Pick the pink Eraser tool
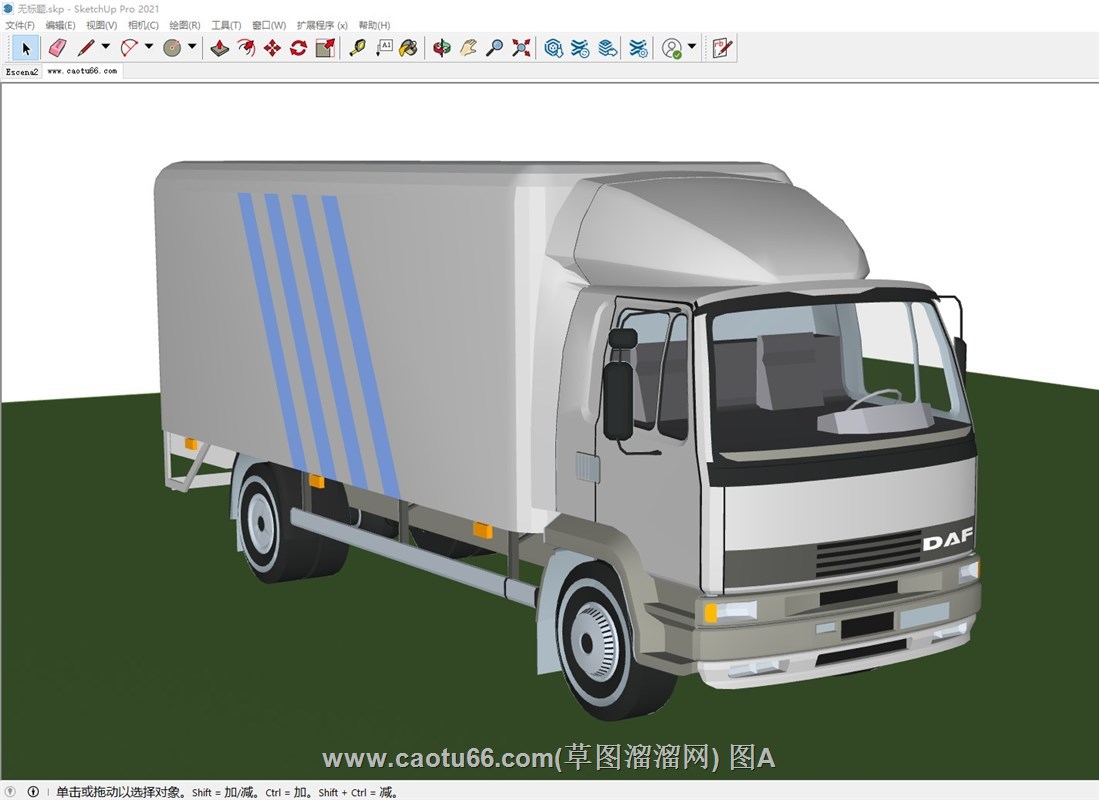Screen dimensions: 1099x800 [57, 48]
